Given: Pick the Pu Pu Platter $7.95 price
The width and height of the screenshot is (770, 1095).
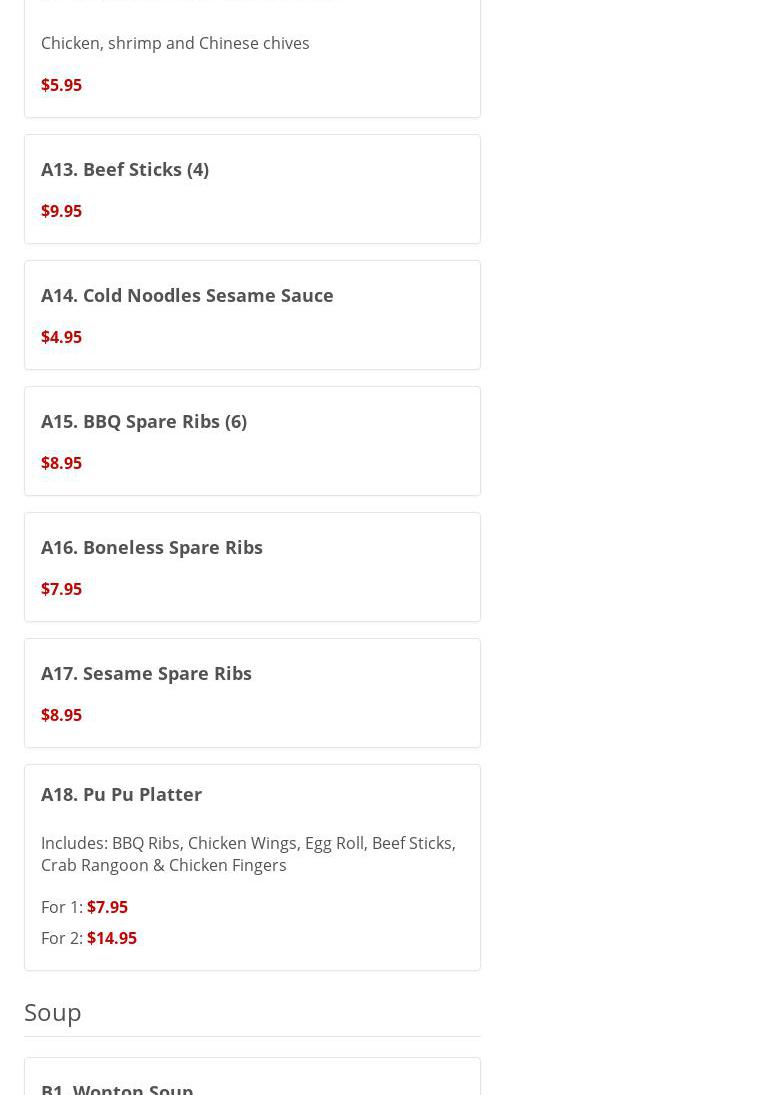Looking at the screenshot, I should [x=107, y=907].
